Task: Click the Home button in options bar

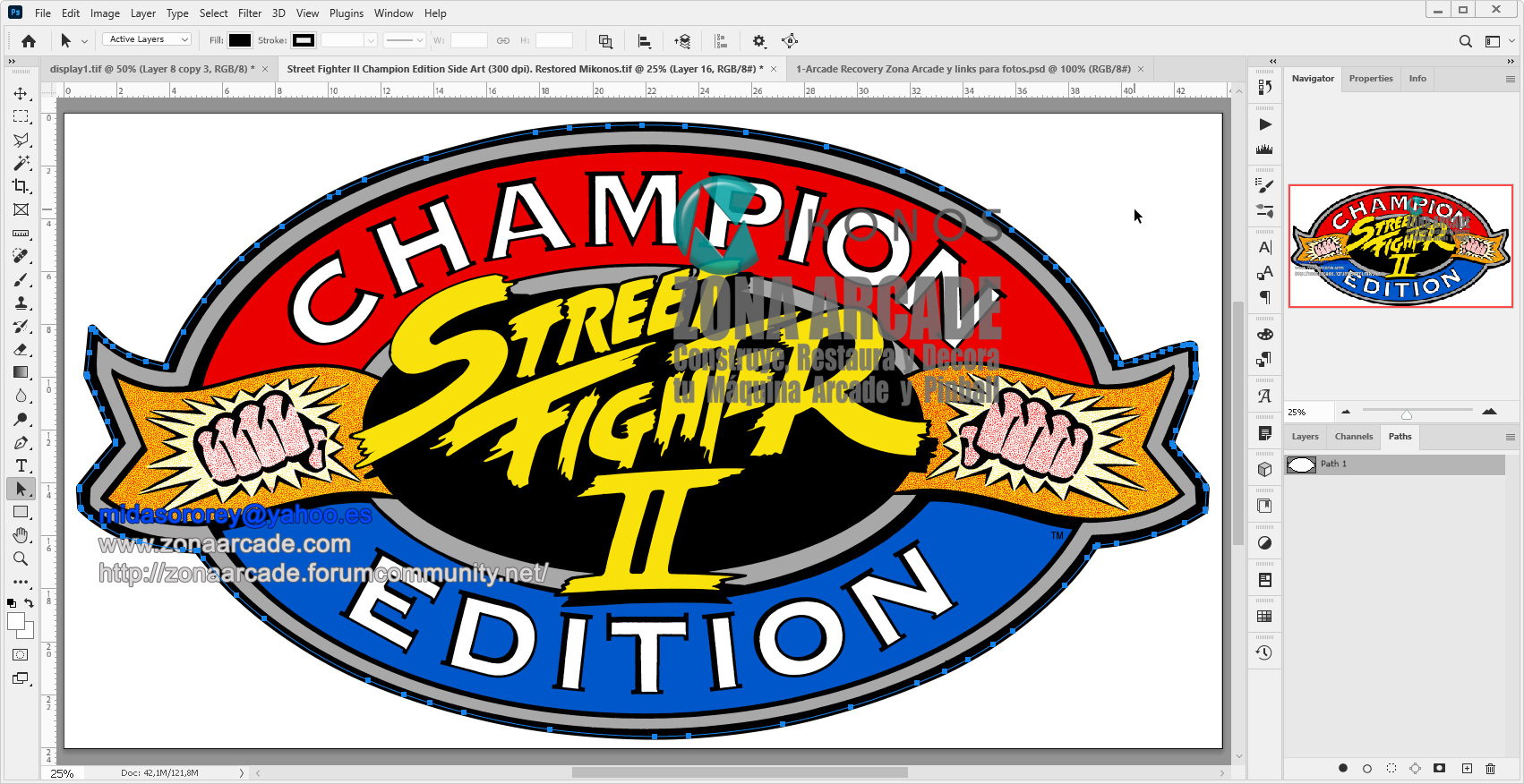Action: tap(29, 41)
